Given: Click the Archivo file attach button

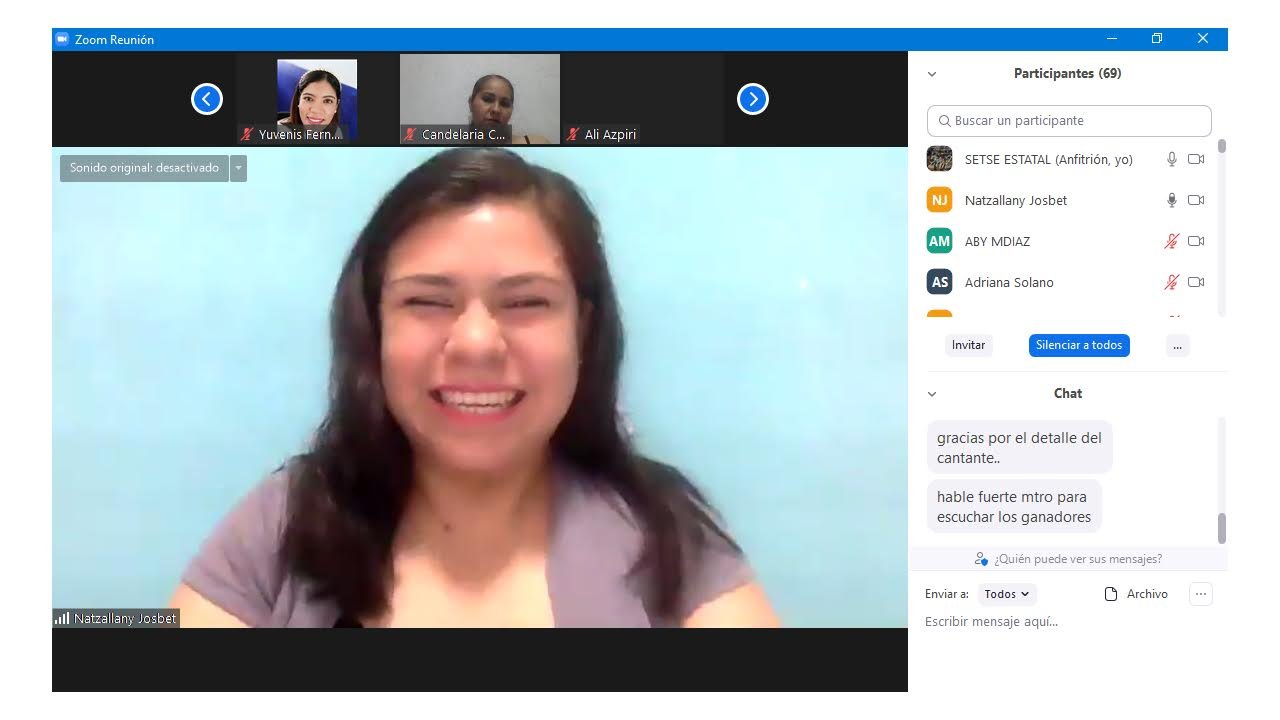Looking at the screenshot, I should pyautogui.click(x=1136, y=594).
